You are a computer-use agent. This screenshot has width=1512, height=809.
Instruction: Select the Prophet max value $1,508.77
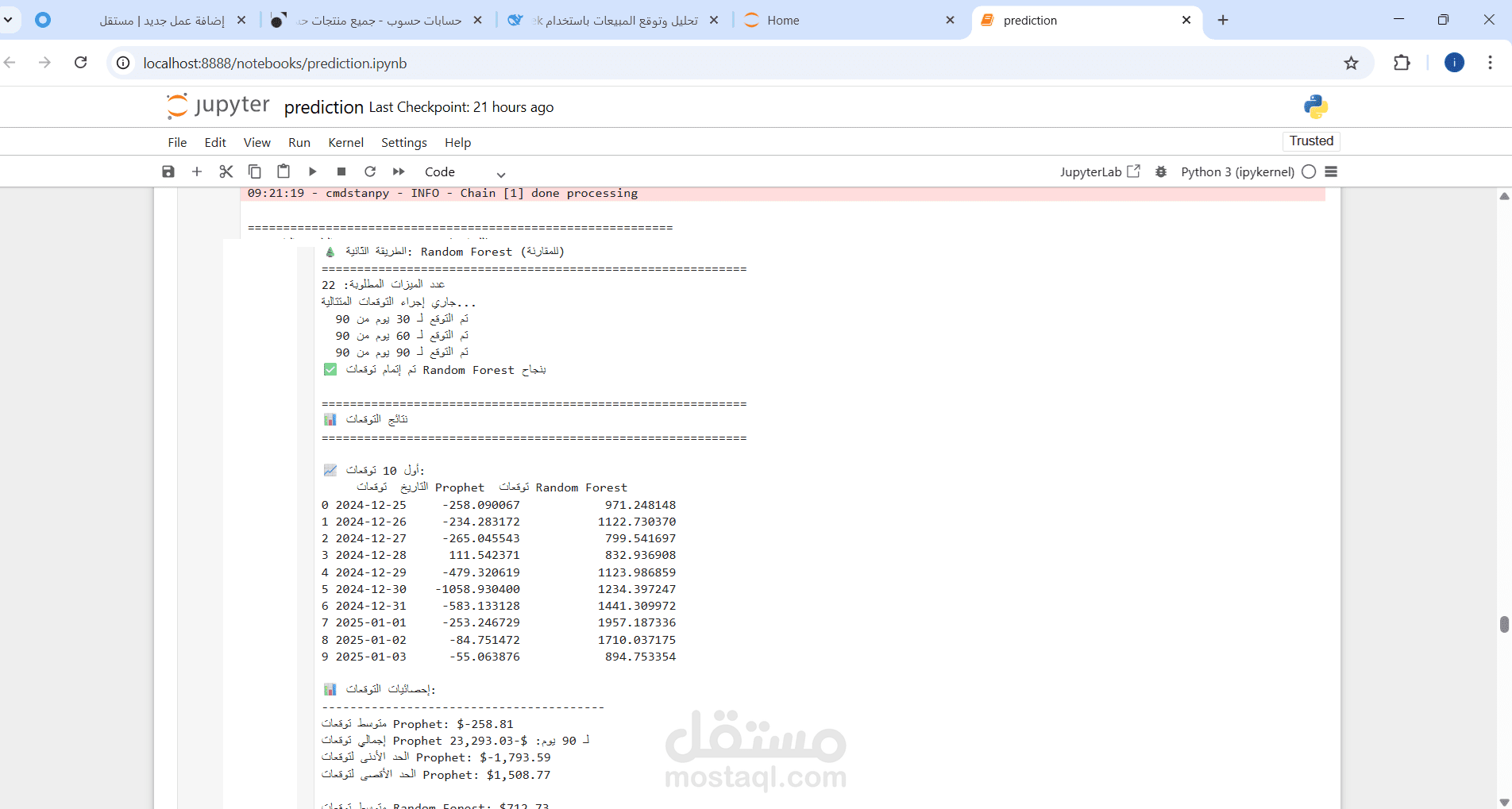519,775
